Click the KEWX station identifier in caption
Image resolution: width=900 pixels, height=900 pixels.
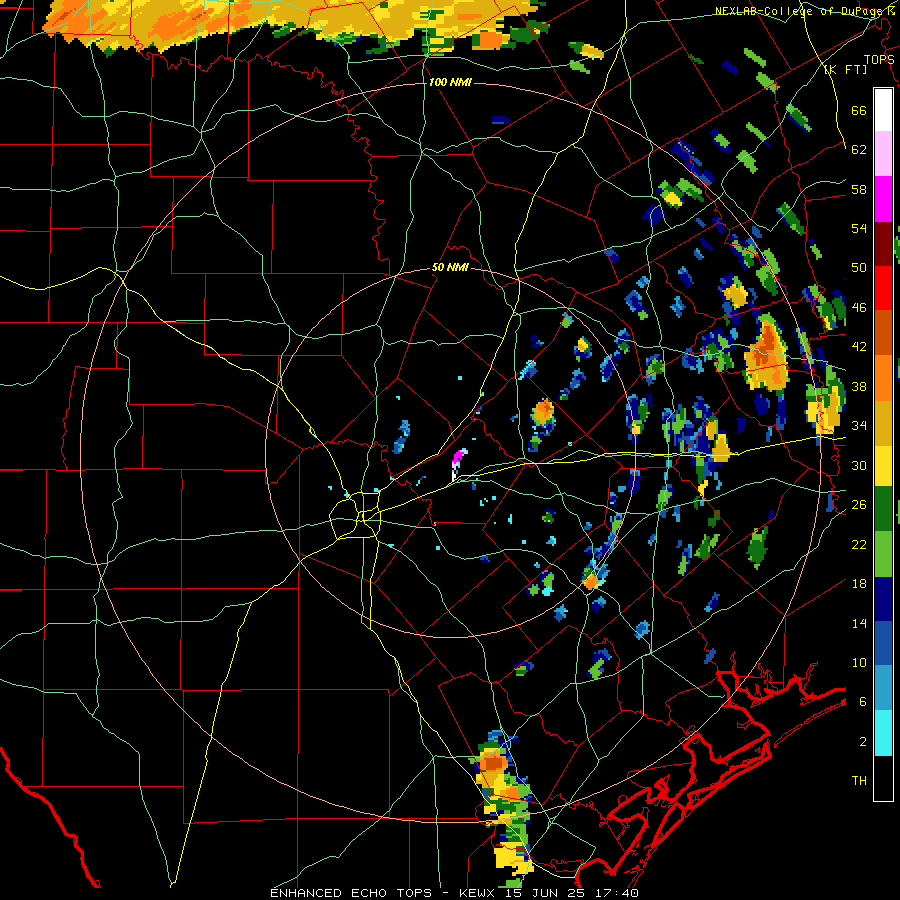tap(479, 893)
